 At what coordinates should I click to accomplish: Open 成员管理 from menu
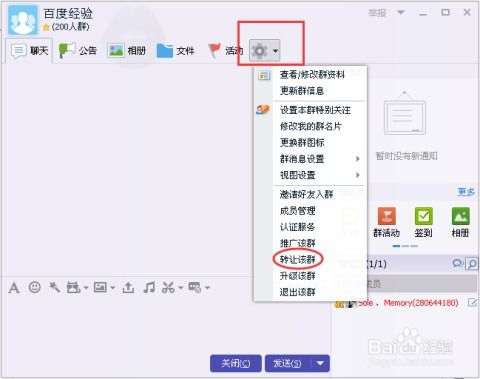click(297, 211)
